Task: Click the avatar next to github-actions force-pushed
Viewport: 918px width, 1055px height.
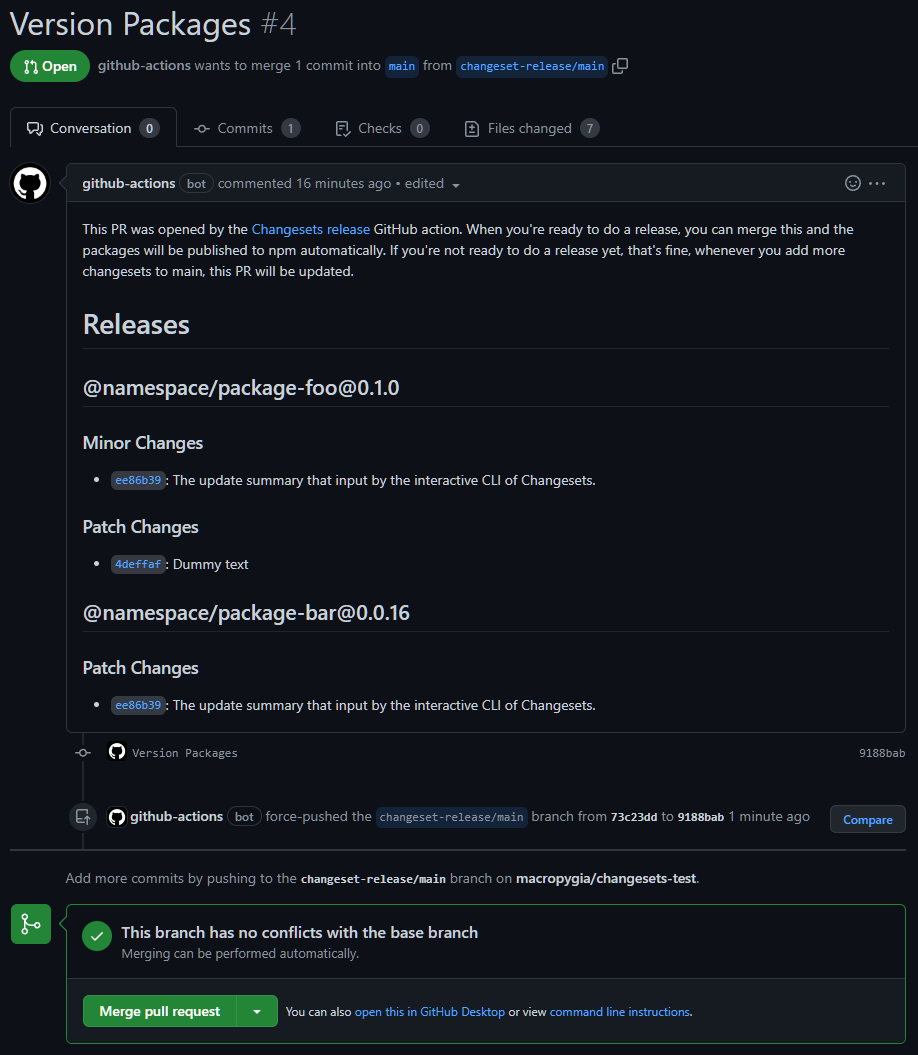Action: [117, 817]
